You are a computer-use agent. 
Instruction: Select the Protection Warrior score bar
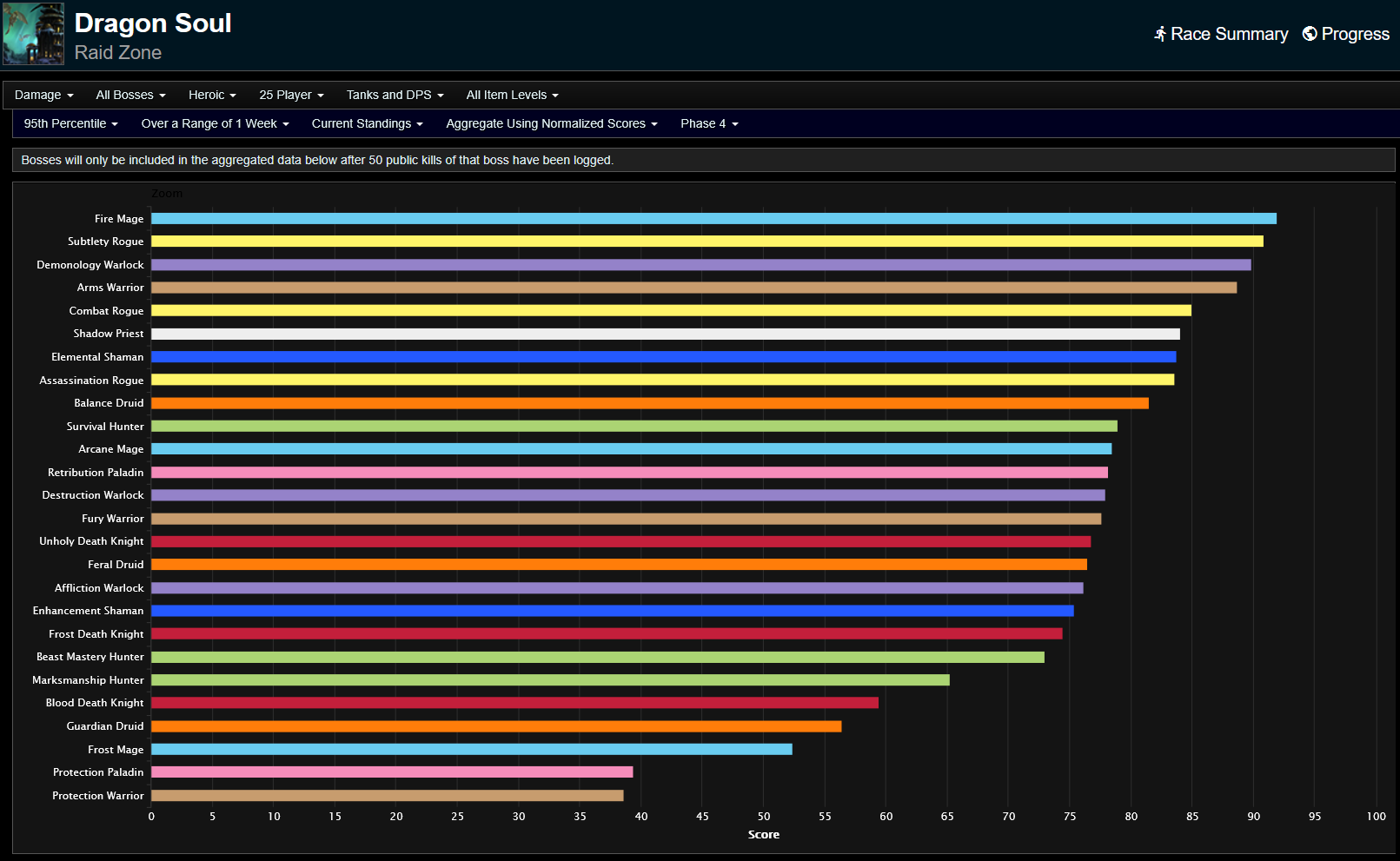(x=387, y=795)
